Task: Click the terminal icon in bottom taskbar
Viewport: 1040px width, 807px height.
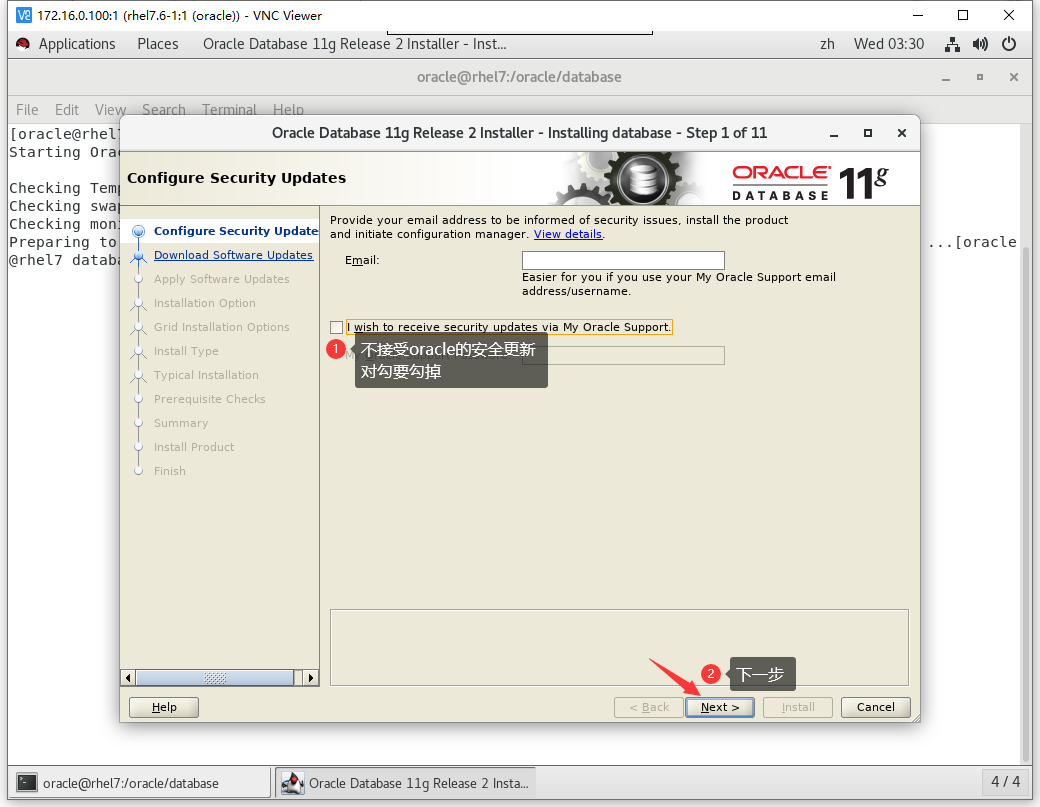Action: pos(27,782)
